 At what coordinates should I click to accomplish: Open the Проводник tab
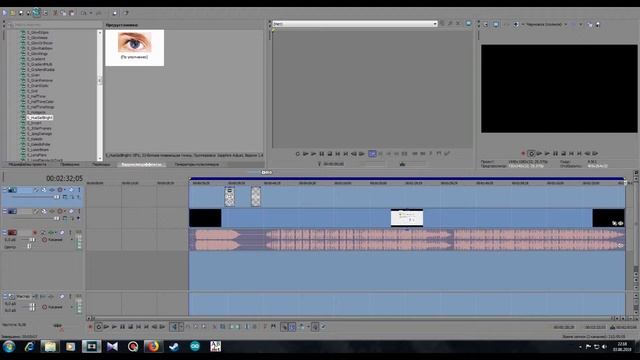click(70, 164)
